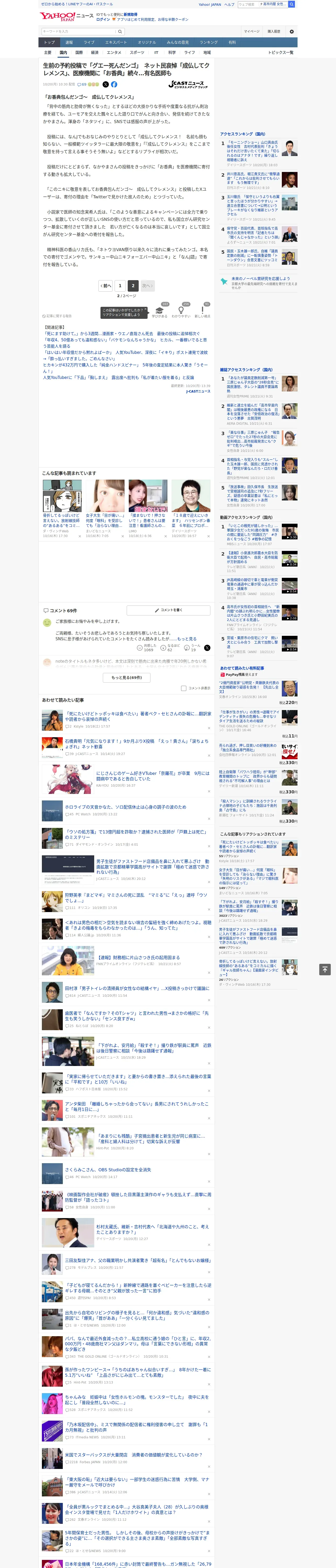The image size is (336, 1568).
Task: Click the magnifier icon in keyword search
Action: pos(120,32)
